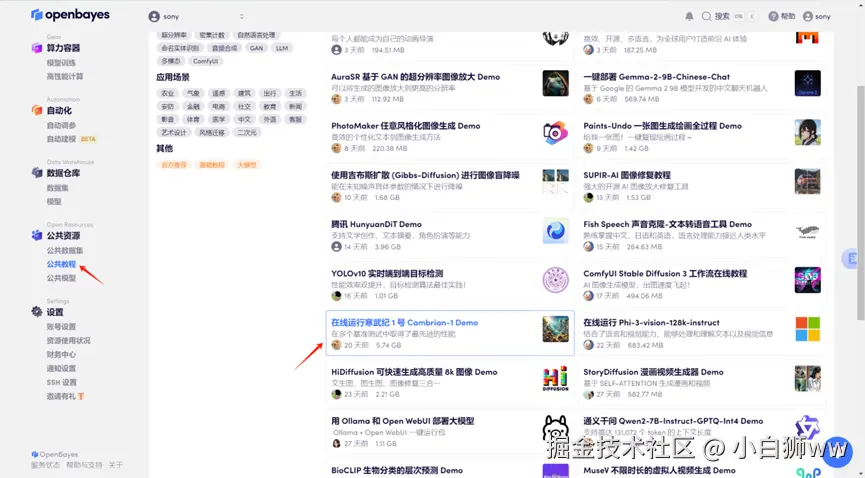Screen dimensions: 865x478
Task: Open 公共数据集 in sidebar
Action: pyautogui.click(x=65, y=251)
